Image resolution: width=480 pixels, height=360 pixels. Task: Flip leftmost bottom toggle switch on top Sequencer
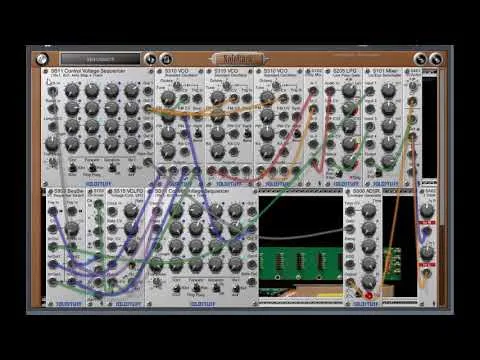pos(72,168)
